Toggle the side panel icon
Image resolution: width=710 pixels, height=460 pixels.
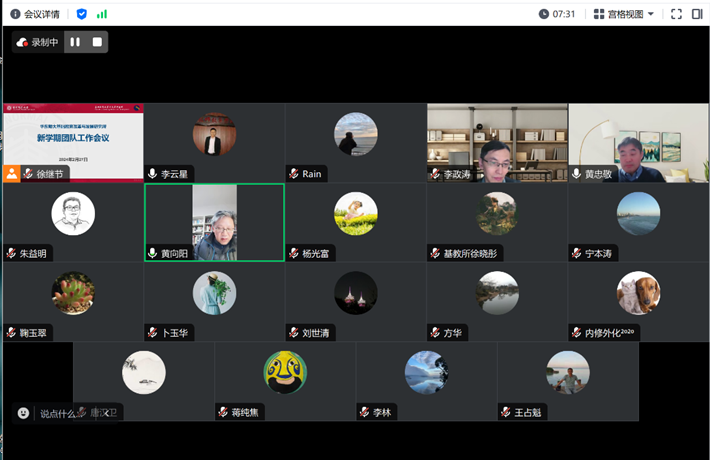click(x=697, y=14)
